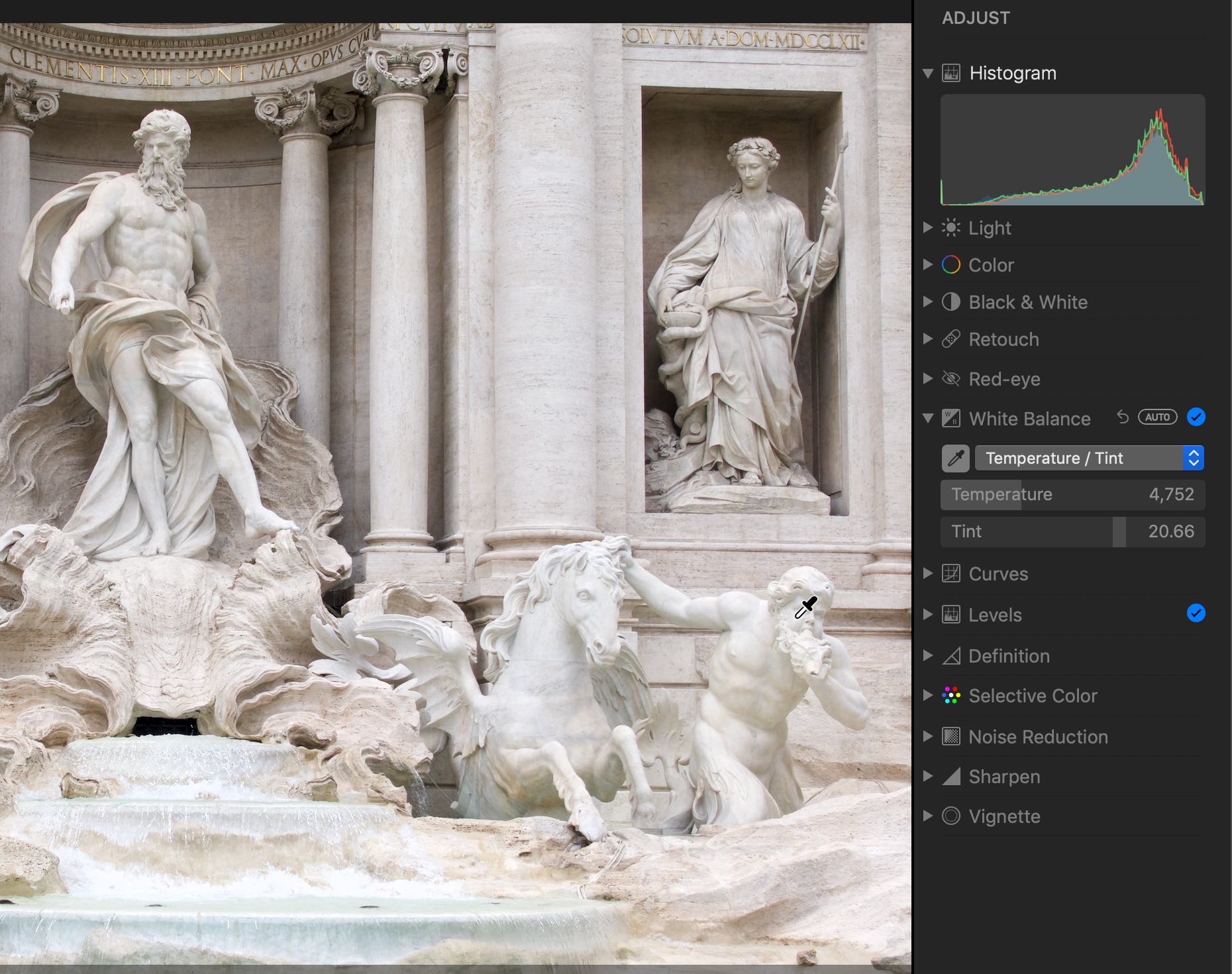This screenshot has width=1232, height=974.
Task: Click the Tint value 20.66
Action: click(x=1171, y=532)
